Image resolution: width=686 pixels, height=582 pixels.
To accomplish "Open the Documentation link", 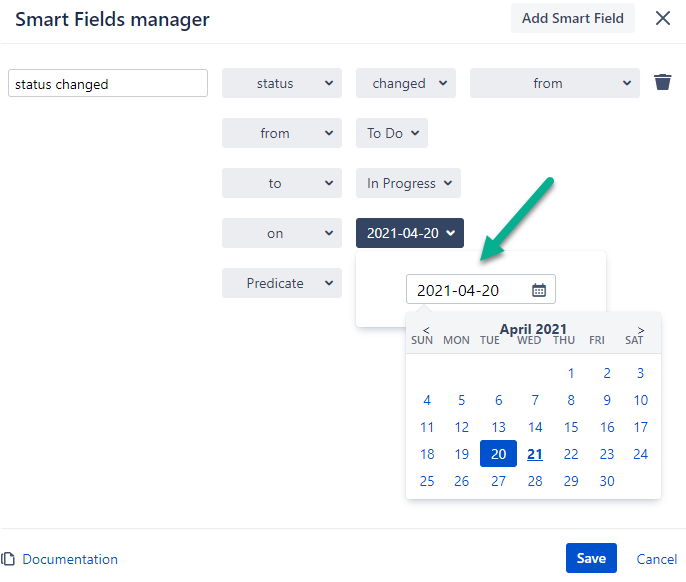I will click(x=70, y=559).
